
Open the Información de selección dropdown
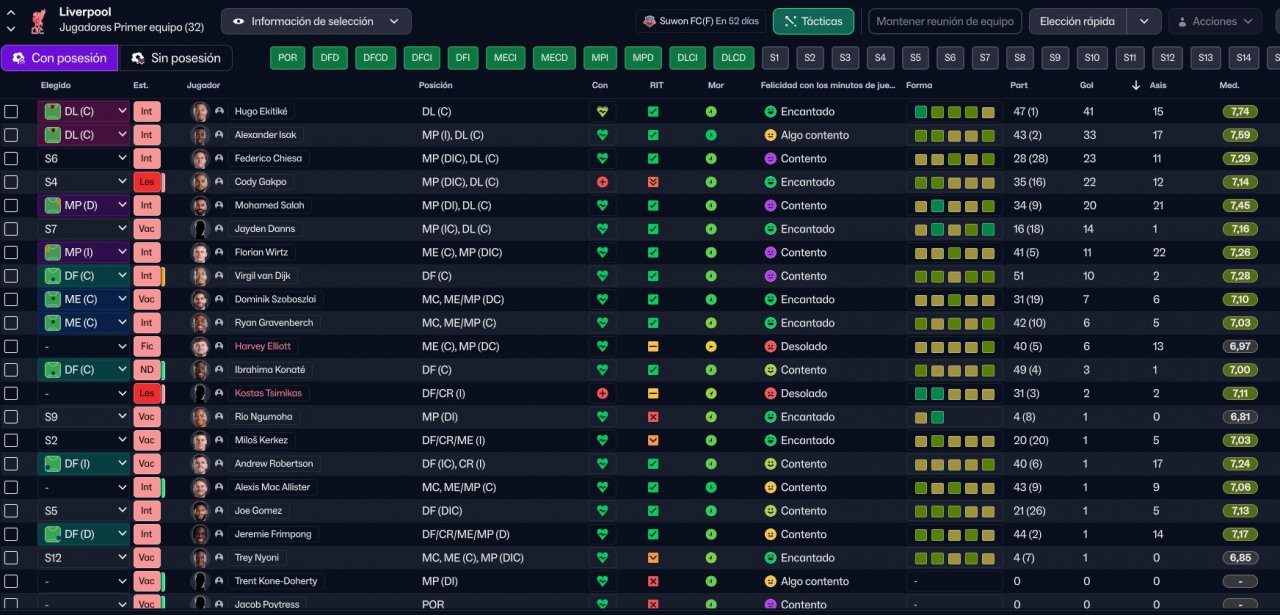316,21
